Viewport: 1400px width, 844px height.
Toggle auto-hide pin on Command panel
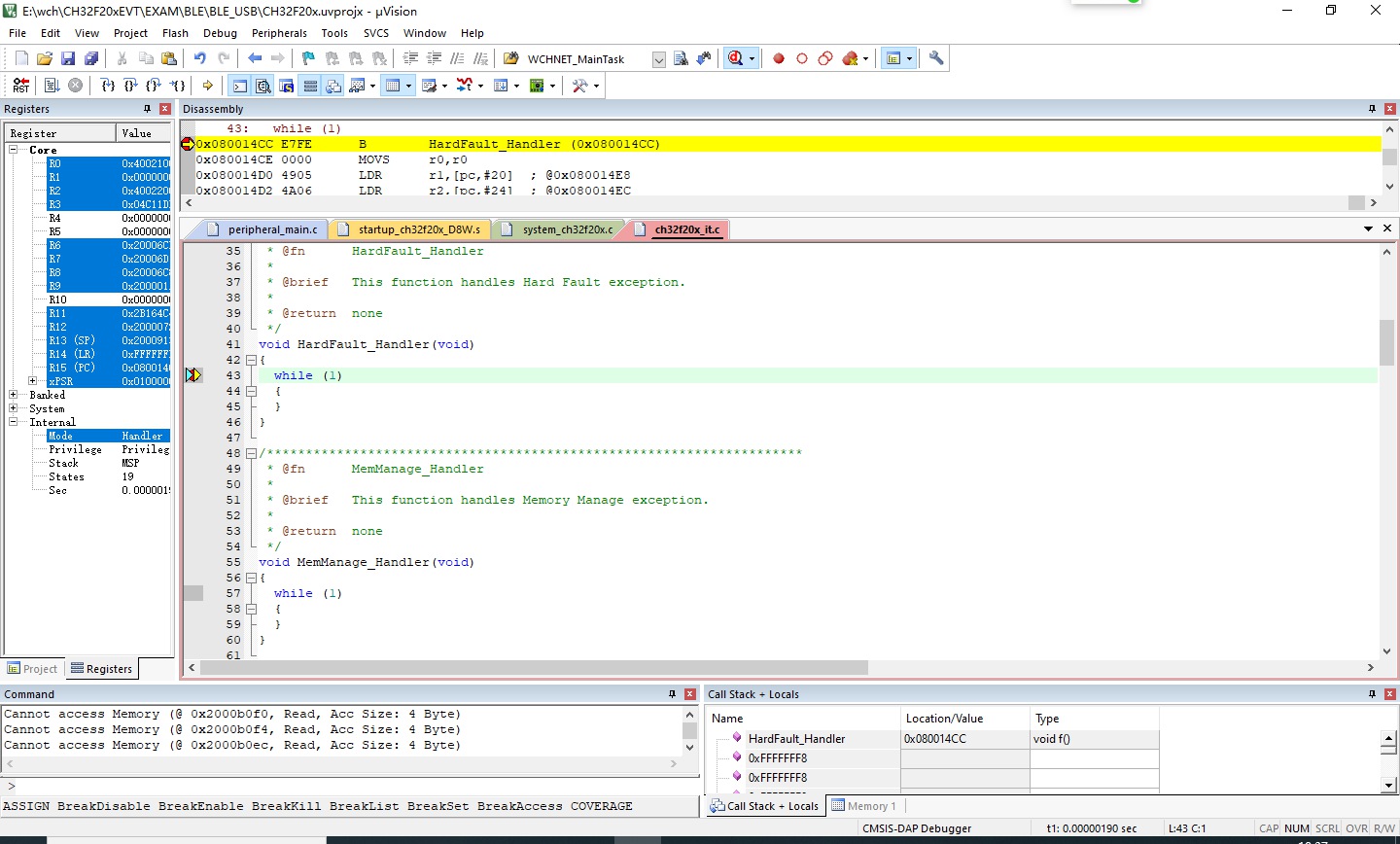point(672,694)
